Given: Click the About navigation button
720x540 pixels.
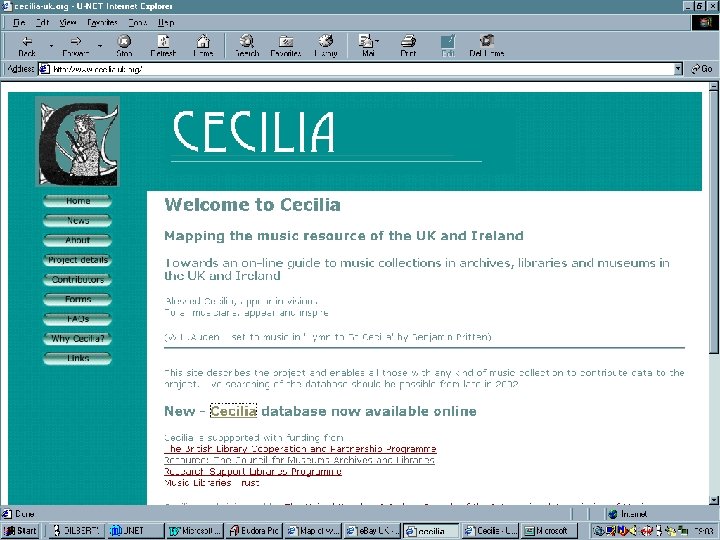Looking at the screenshot, I should click(x=78, y=240).
